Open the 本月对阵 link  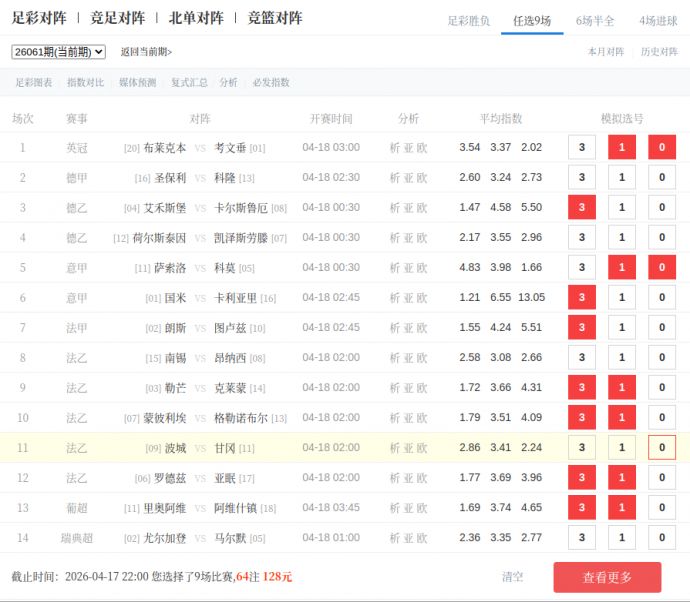[x=606, y=52]
